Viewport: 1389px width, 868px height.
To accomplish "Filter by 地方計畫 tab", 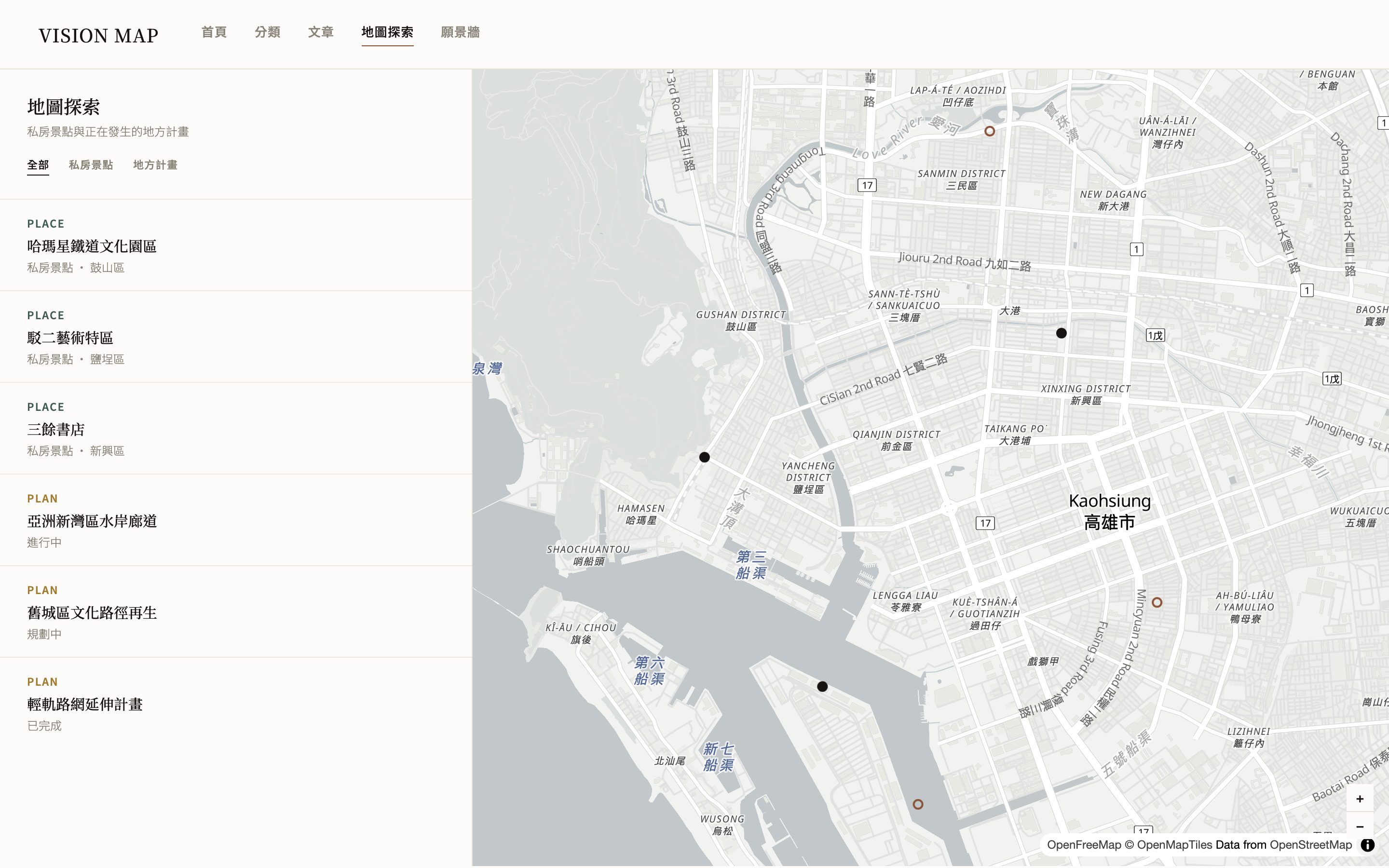I will coord(155,165).
